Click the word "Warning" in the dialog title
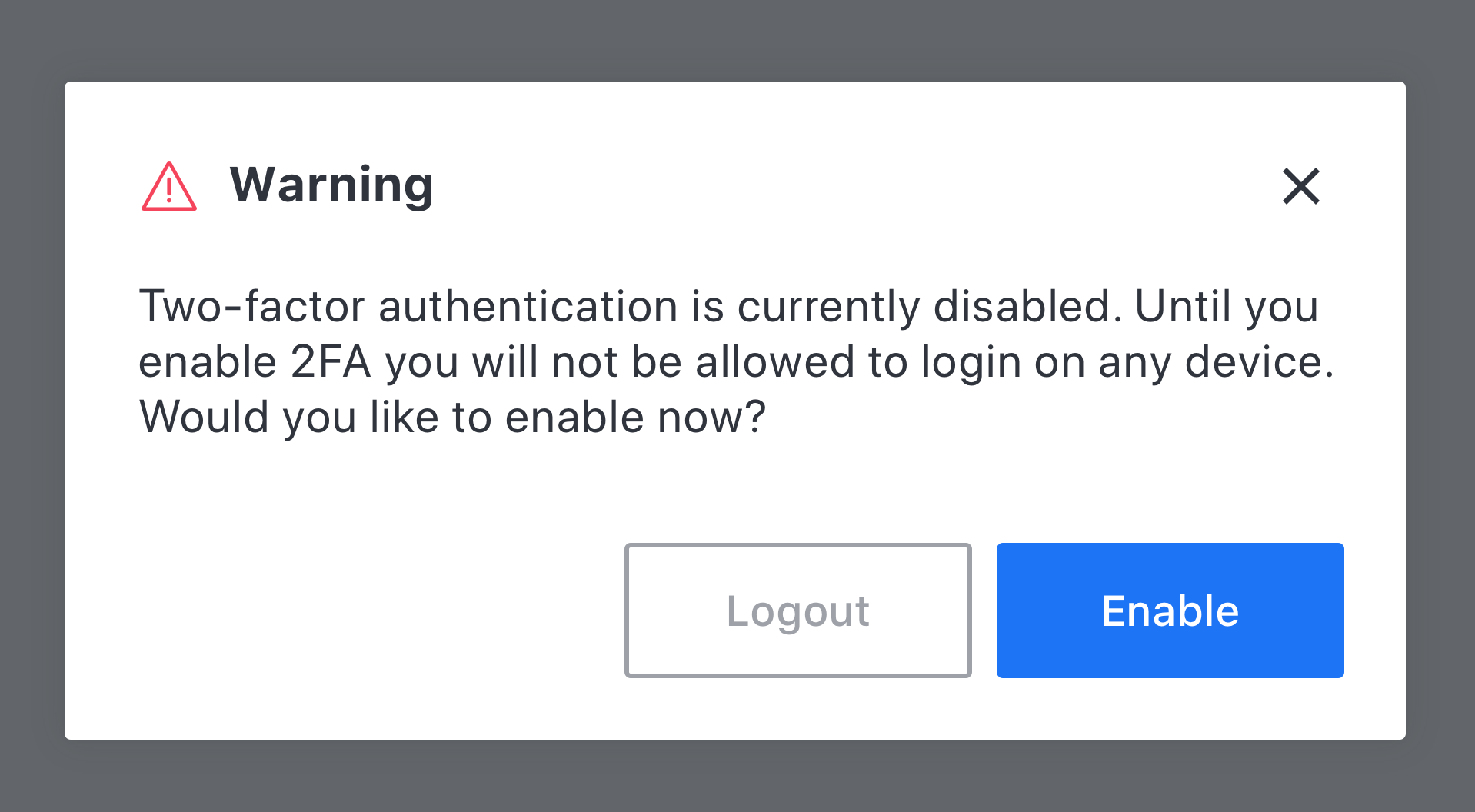The width and height of the screenshot is (1475, 812). (x=331, y=185)
